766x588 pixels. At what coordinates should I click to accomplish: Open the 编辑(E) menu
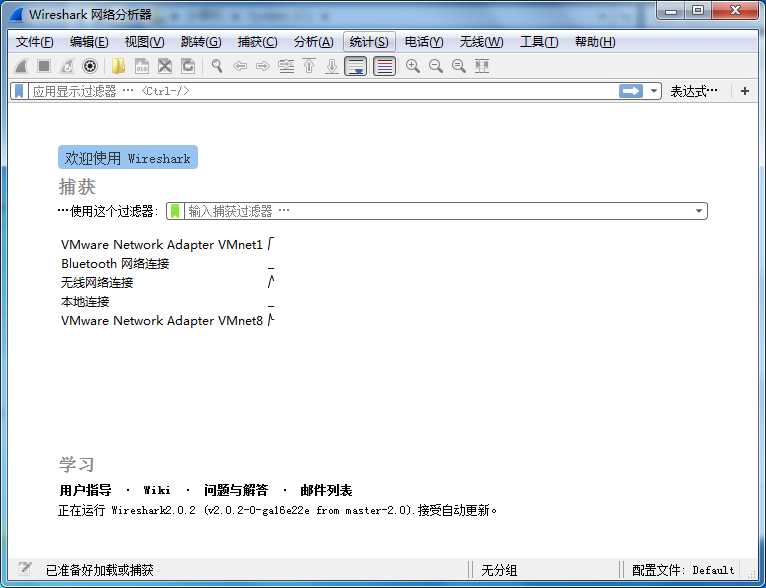click(x=89, y=42)
